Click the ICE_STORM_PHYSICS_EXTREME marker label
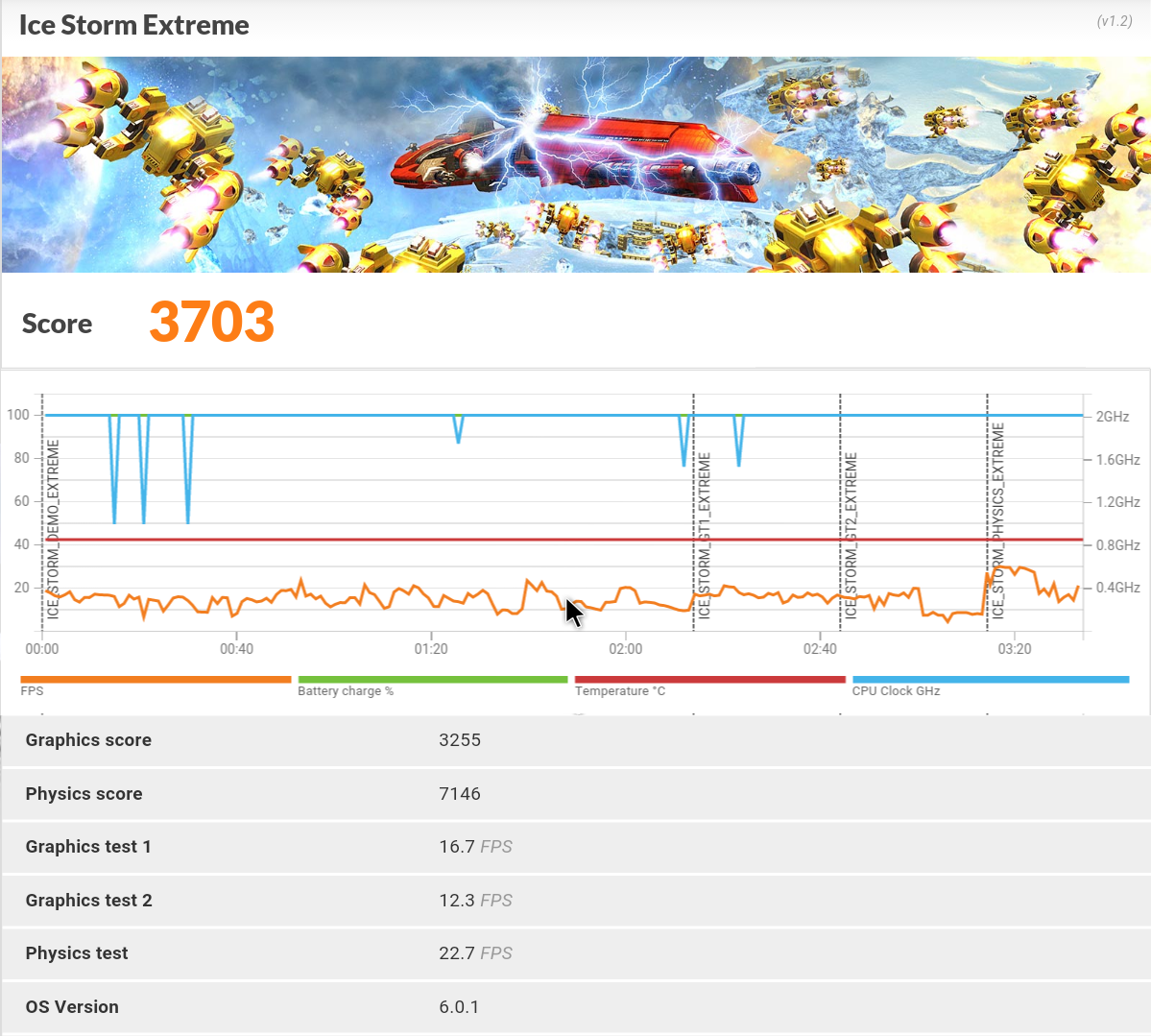The height and width of the screenshot is (1036, 1151). click(x=997, y=520)
